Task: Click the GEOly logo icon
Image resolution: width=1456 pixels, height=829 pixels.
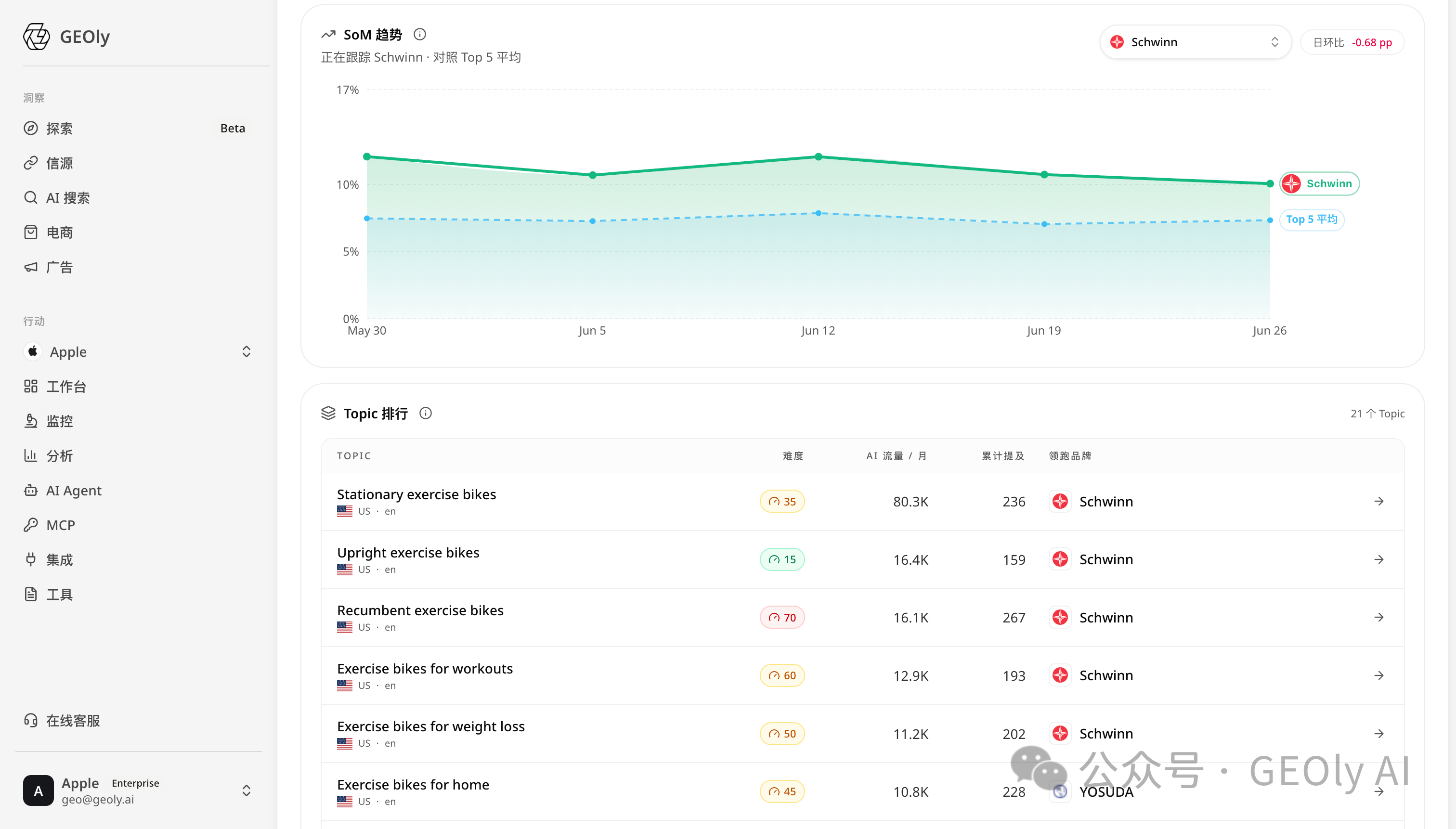Action: (37, 37)
